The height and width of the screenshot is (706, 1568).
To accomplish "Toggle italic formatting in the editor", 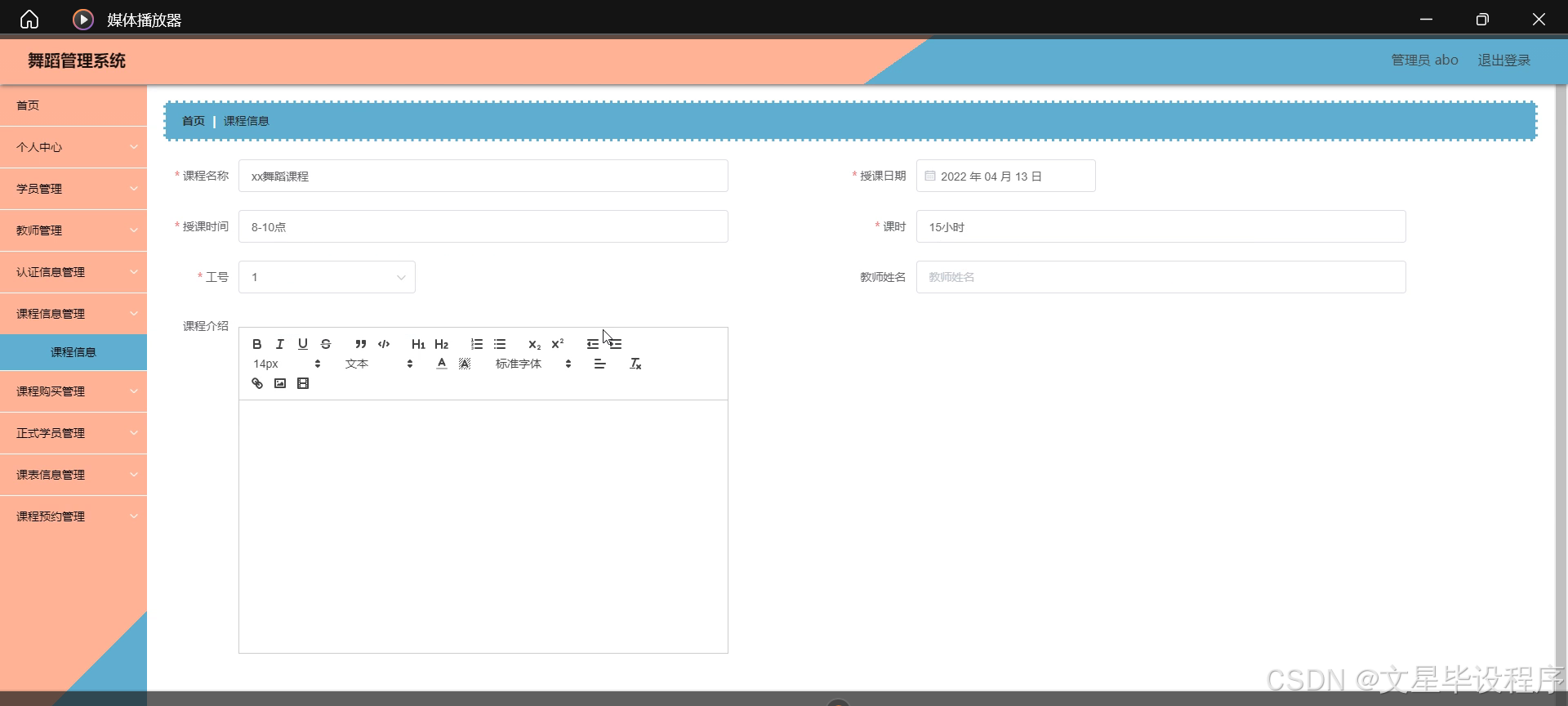I will point(280,344).
